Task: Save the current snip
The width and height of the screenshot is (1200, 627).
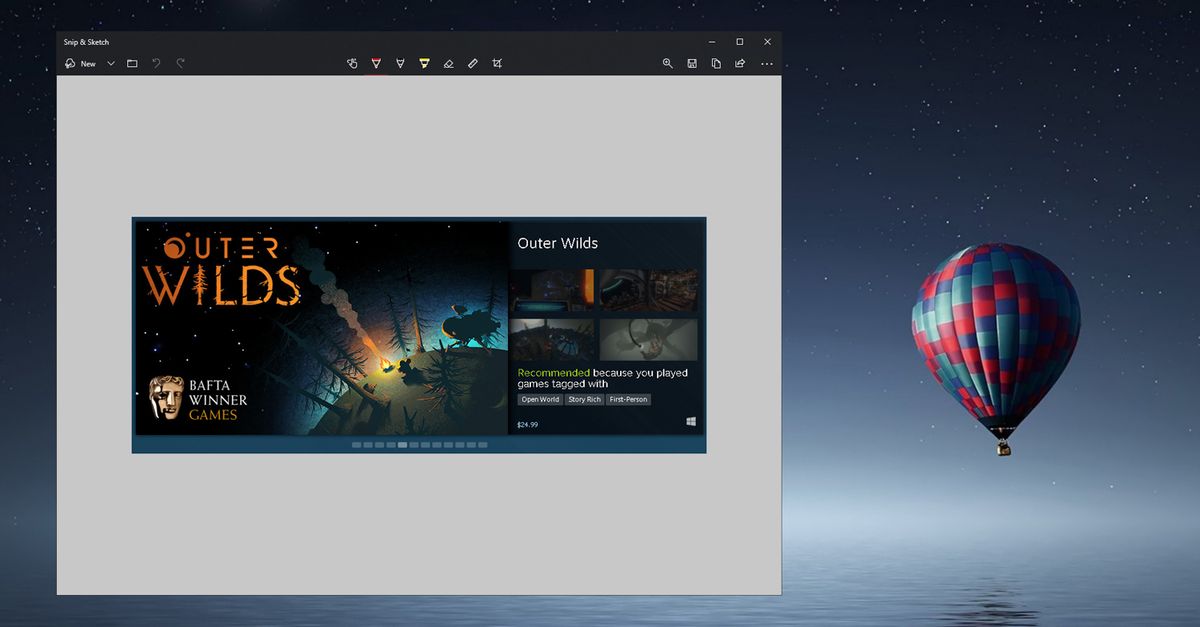Action: point(691,62)
